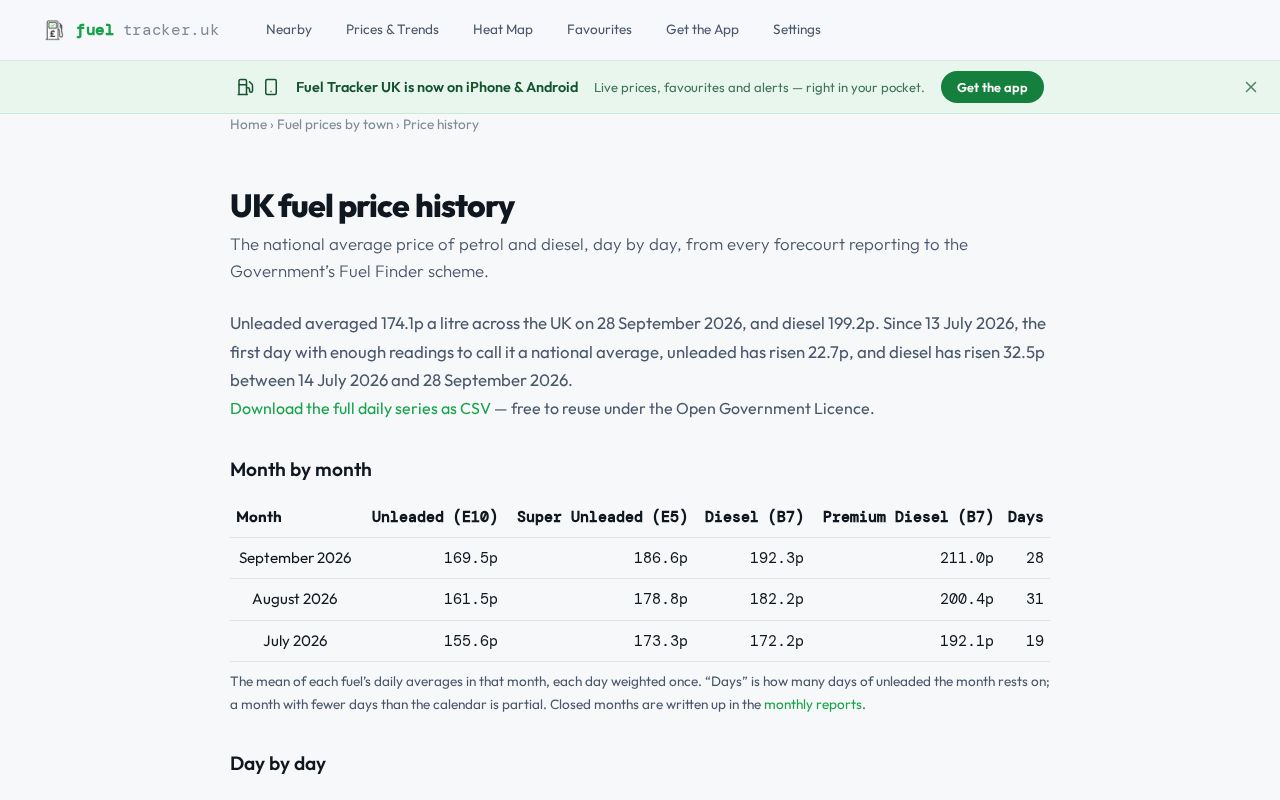Click the UK fuel price history heading
The height and width of the screenshot is (800, 1280).
click(372, 206)
